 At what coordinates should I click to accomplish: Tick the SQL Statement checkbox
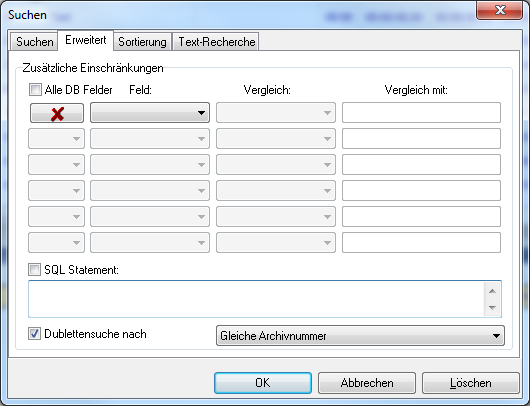point(34,270)
